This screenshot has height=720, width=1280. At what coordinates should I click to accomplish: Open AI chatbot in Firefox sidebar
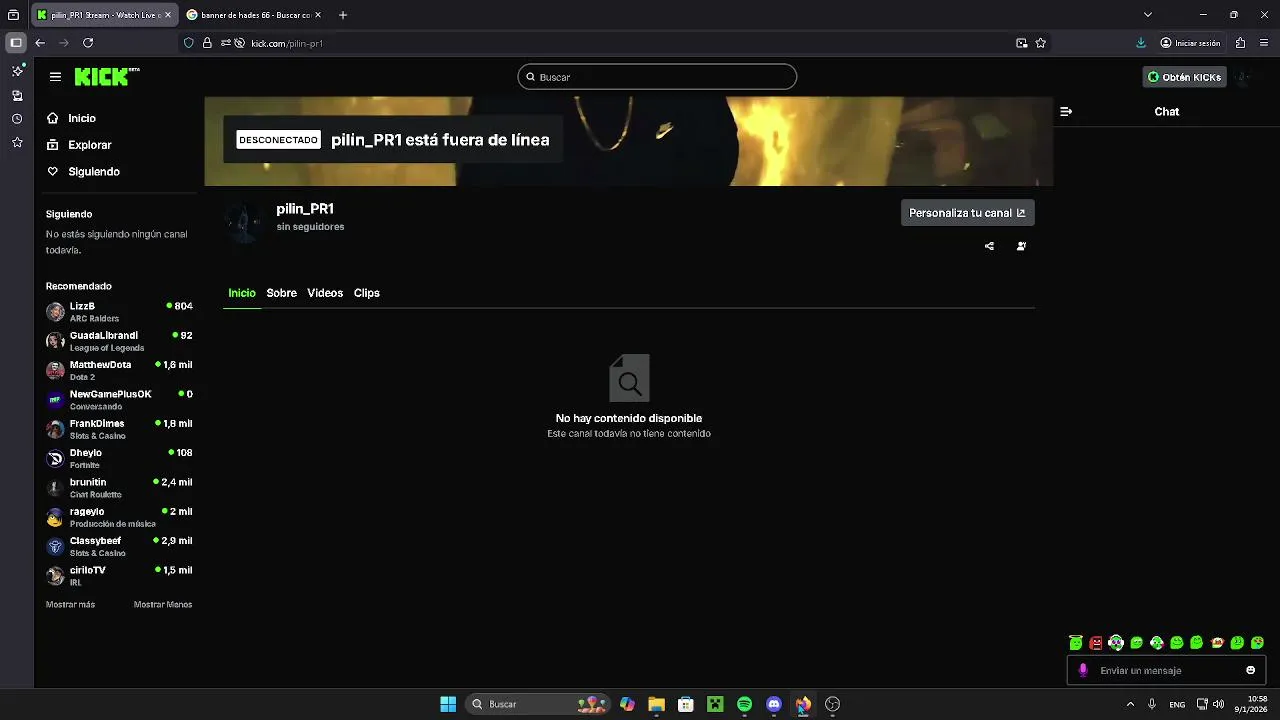click(17, 71)
